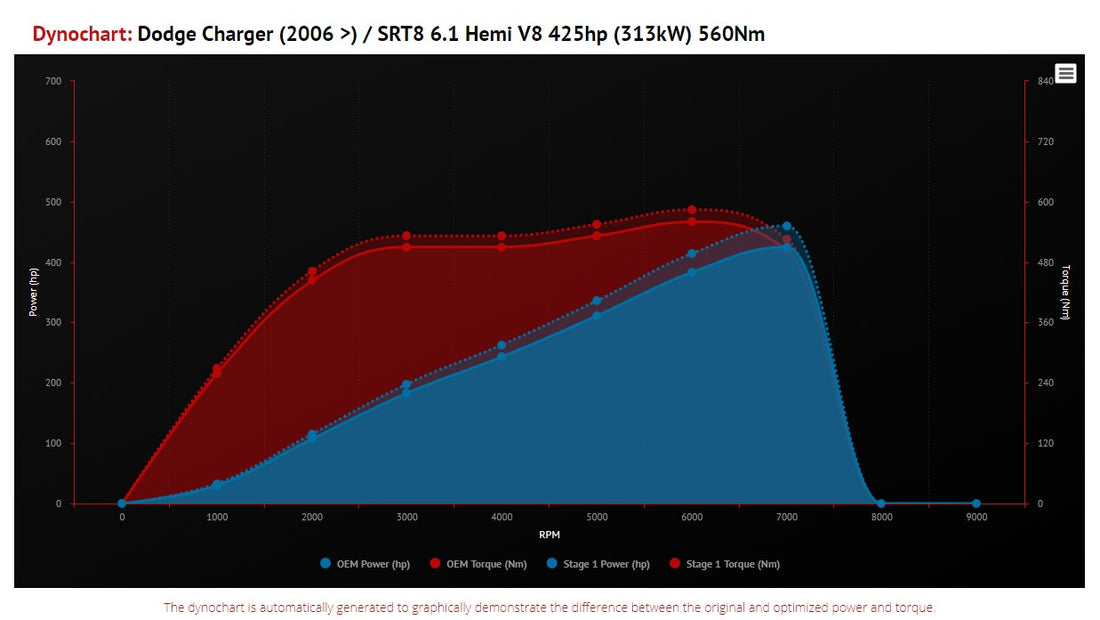1100x620 pixels.
Task: Click the Stage 1 Power point at 4000 RPM
Action: coord(502,346)
